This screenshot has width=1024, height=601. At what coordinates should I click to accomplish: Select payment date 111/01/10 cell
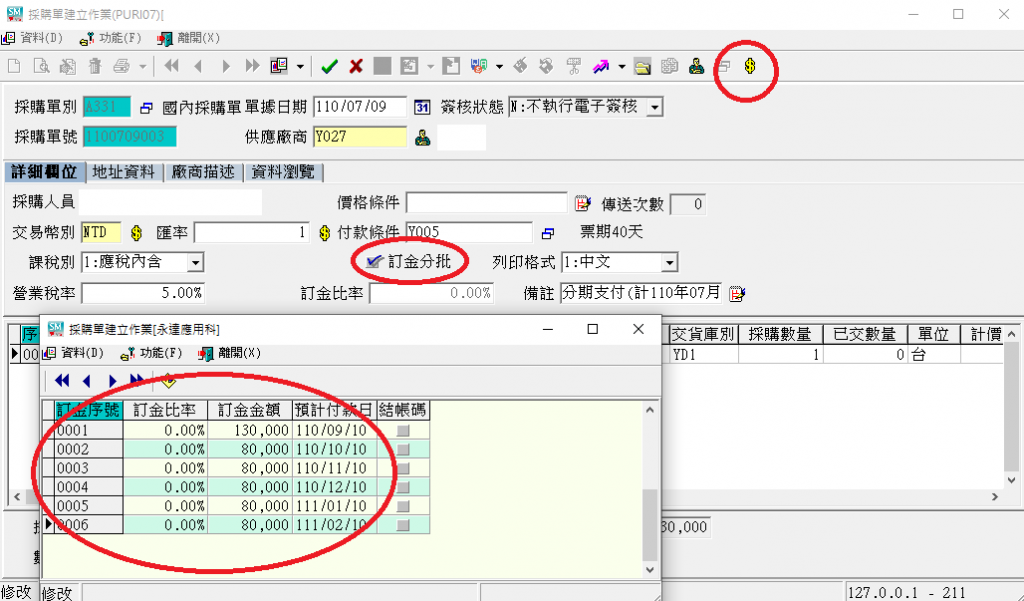click(x=334, y=506)
